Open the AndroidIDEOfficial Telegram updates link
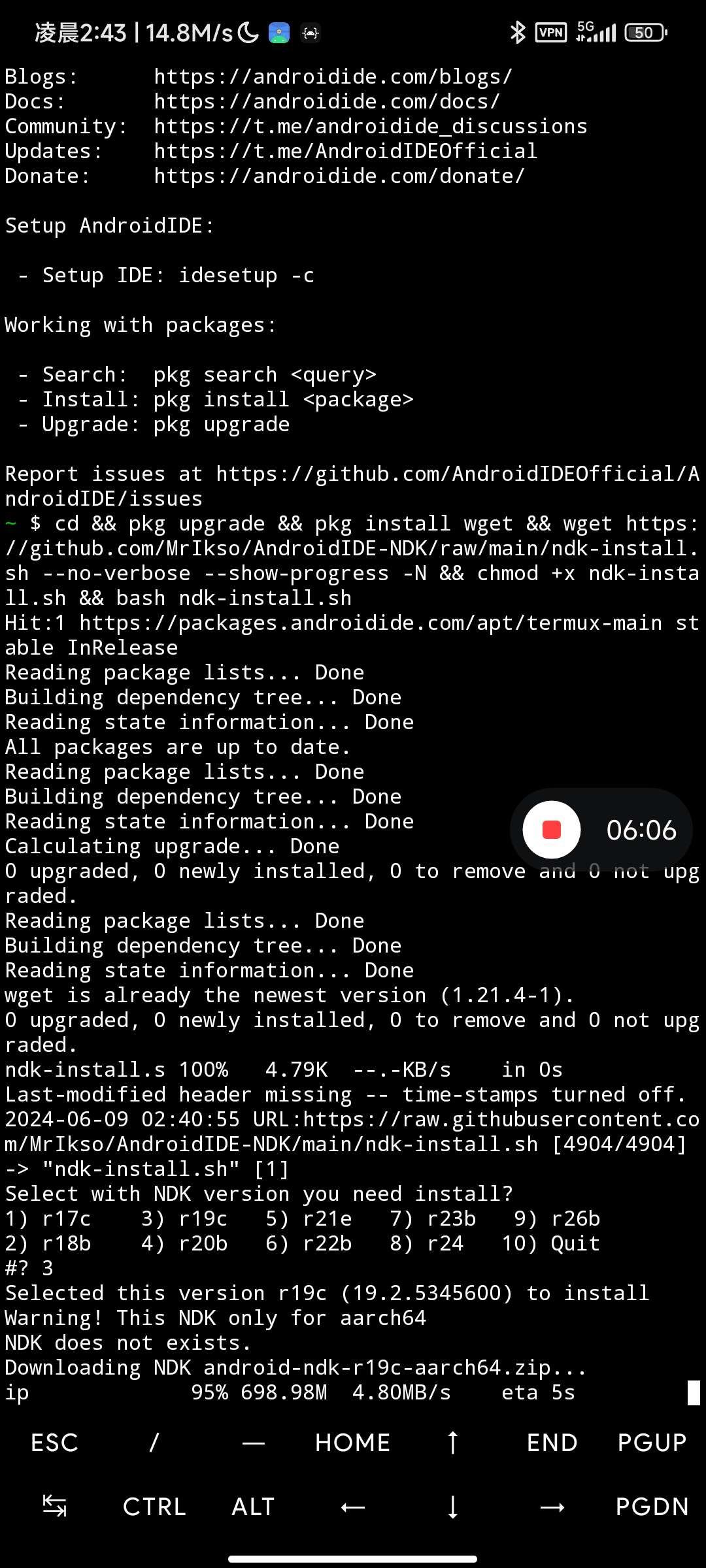Screen dimensions: 706x1568 click(346, 152)
